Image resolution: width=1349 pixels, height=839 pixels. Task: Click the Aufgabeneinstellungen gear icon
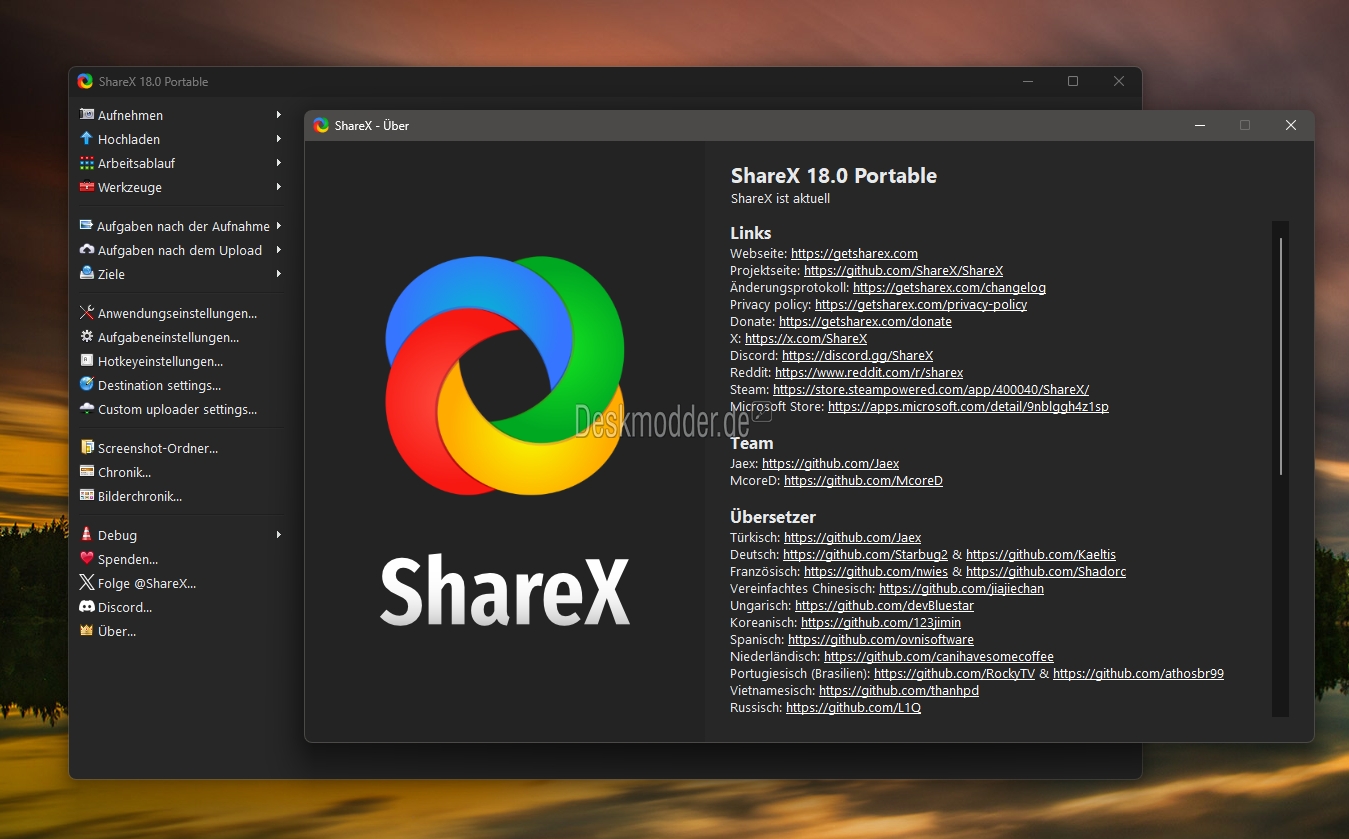[87, 337]
